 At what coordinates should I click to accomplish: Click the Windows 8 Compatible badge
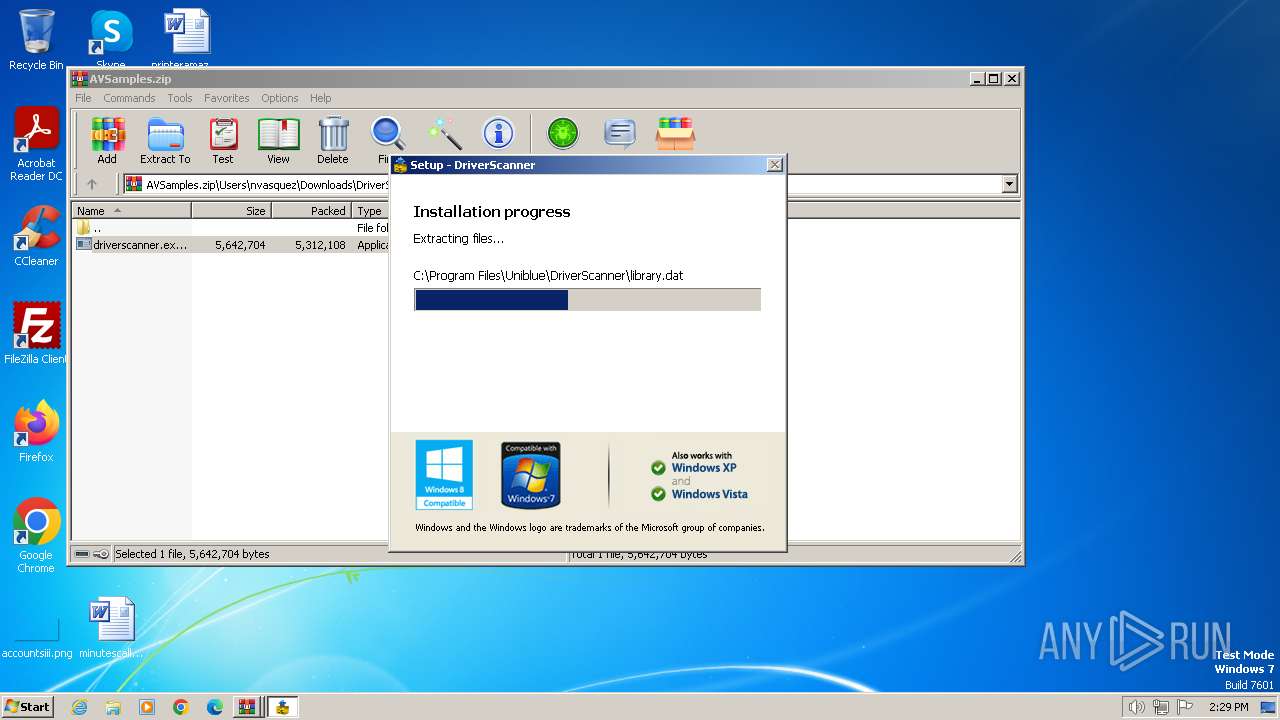tap(444, 475)
